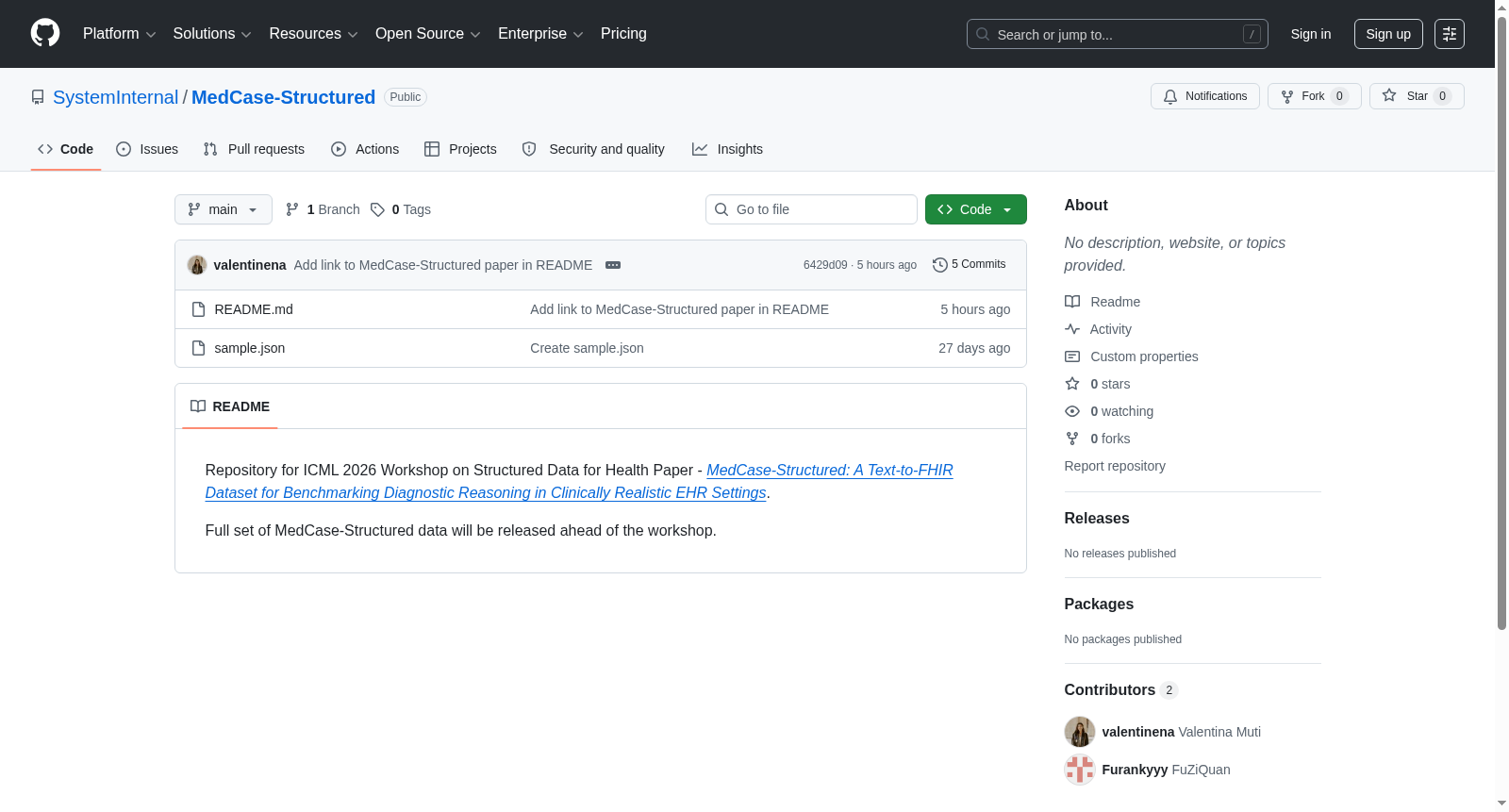Open the Pricing page

(x=623, y=34)
